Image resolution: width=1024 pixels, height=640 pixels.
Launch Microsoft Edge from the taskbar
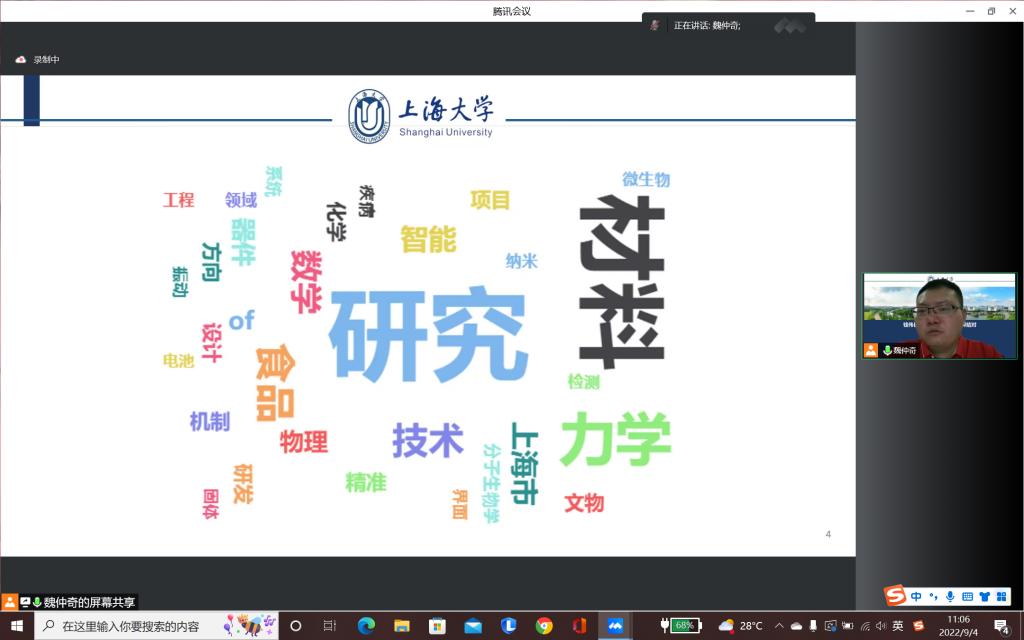366,626
